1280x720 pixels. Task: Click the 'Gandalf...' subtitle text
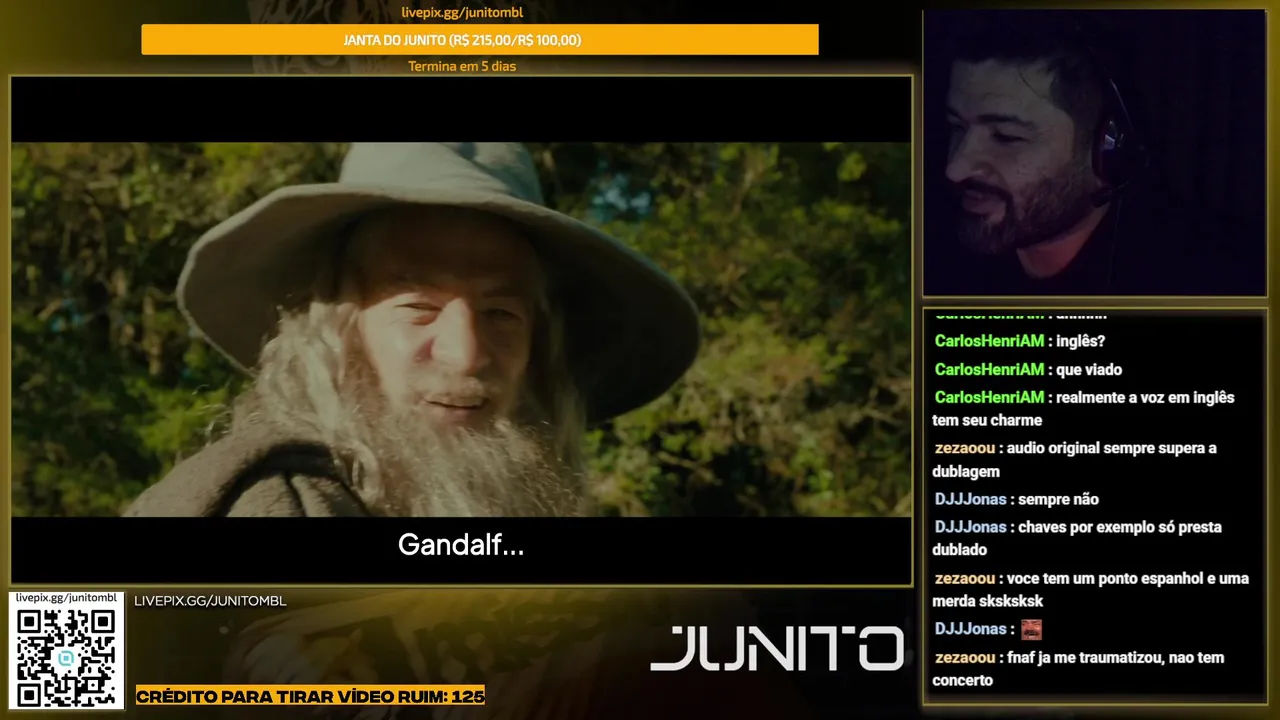(x=461, y=545)
